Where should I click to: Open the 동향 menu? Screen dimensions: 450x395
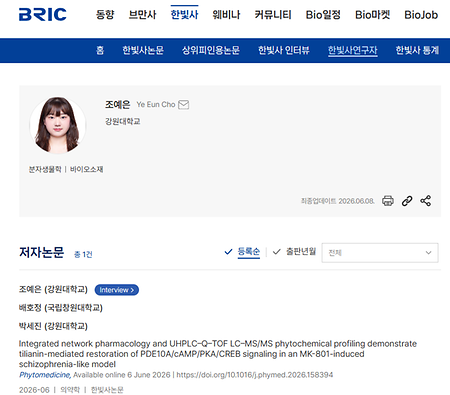[105, 15]
